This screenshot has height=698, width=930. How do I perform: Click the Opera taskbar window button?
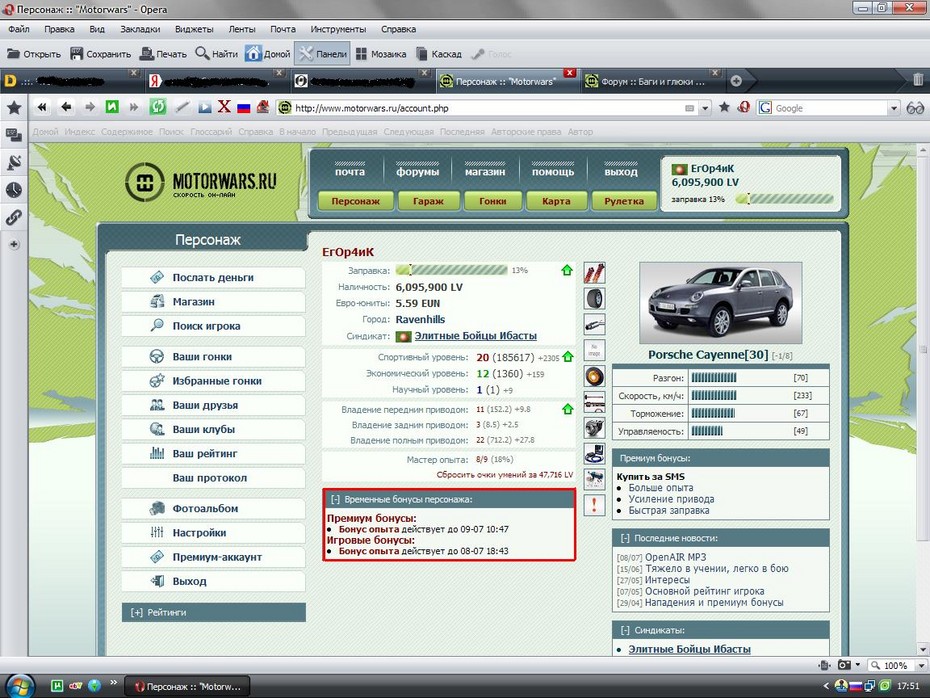point(189,686)
